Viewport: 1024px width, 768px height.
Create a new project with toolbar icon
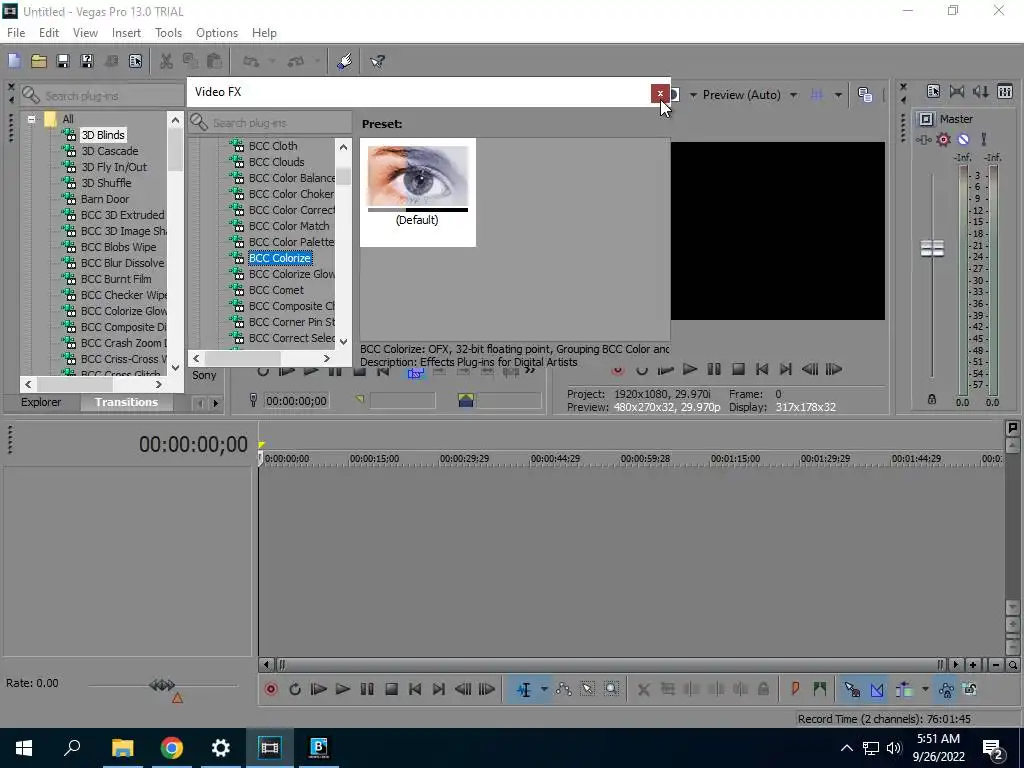pos(14,61)
